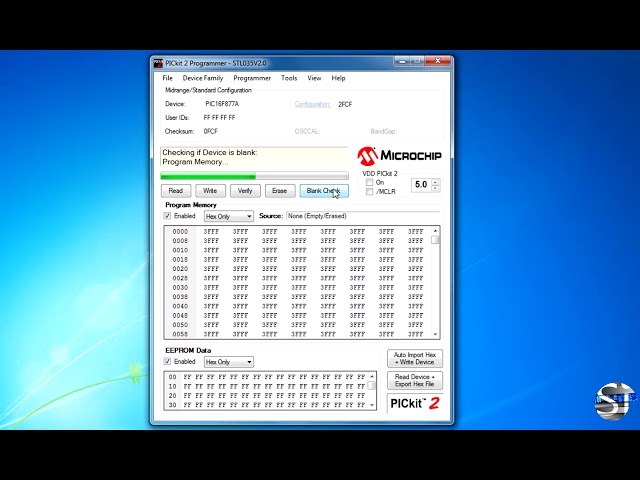This screenshot has width=640, height=480.
Task: Click program memory address 0058
Action: point(180,334)
